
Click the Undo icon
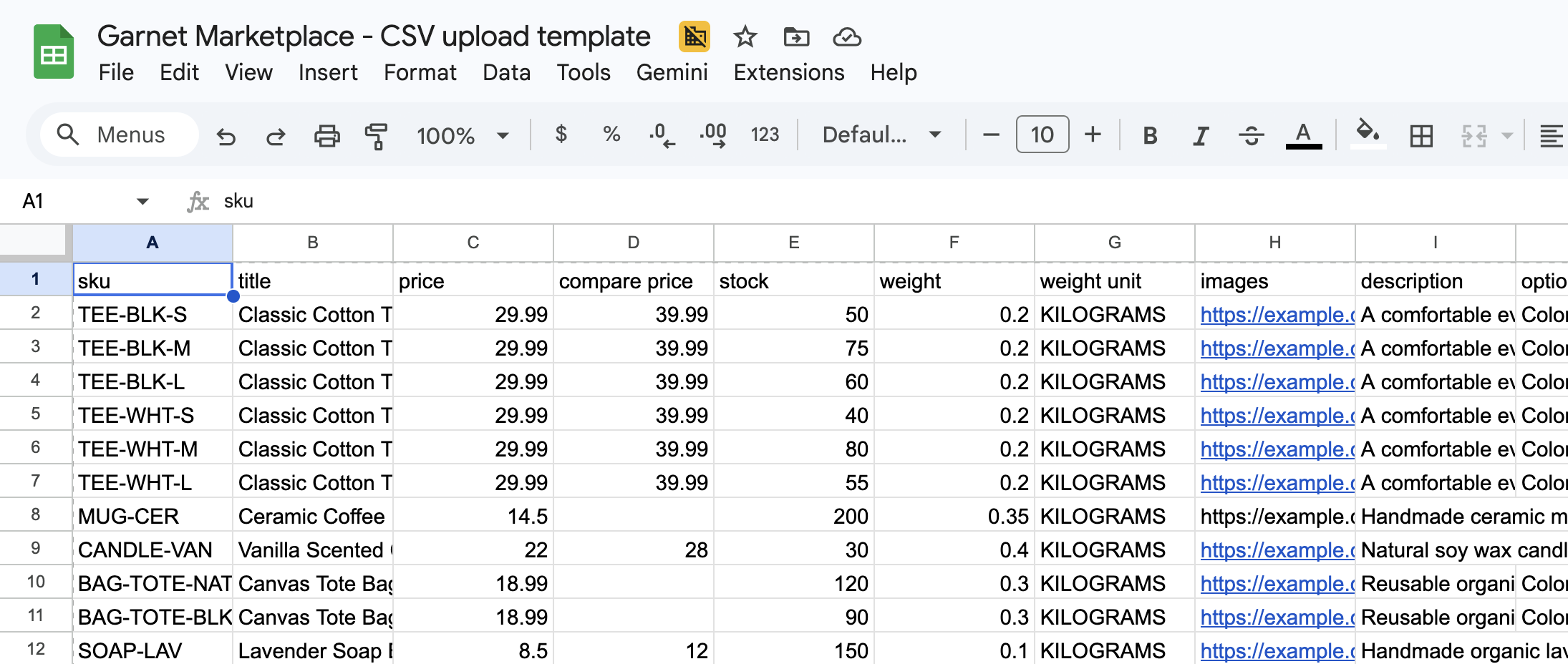click(226, 135)
